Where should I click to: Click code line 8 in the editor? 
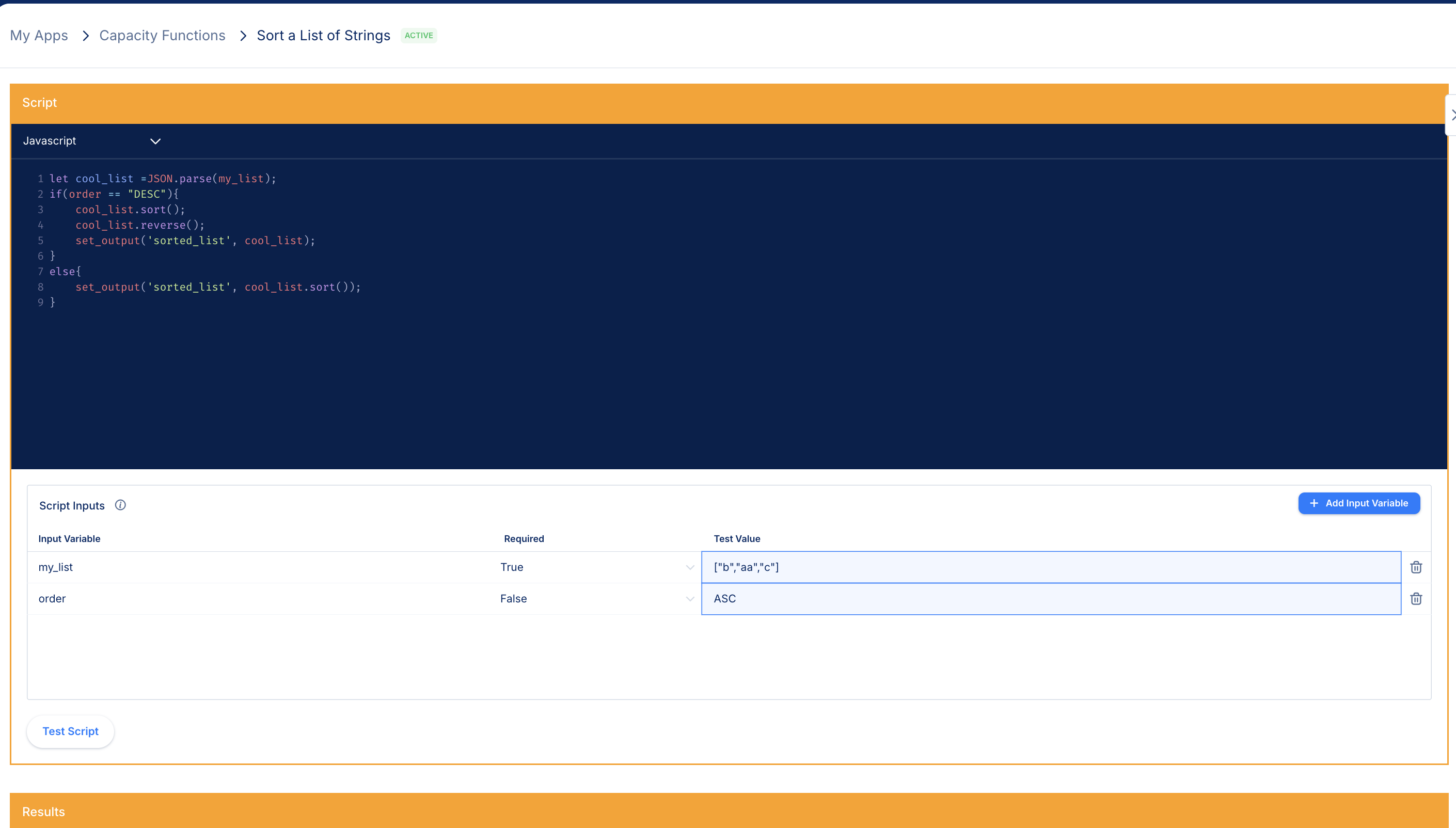[218, 287]
